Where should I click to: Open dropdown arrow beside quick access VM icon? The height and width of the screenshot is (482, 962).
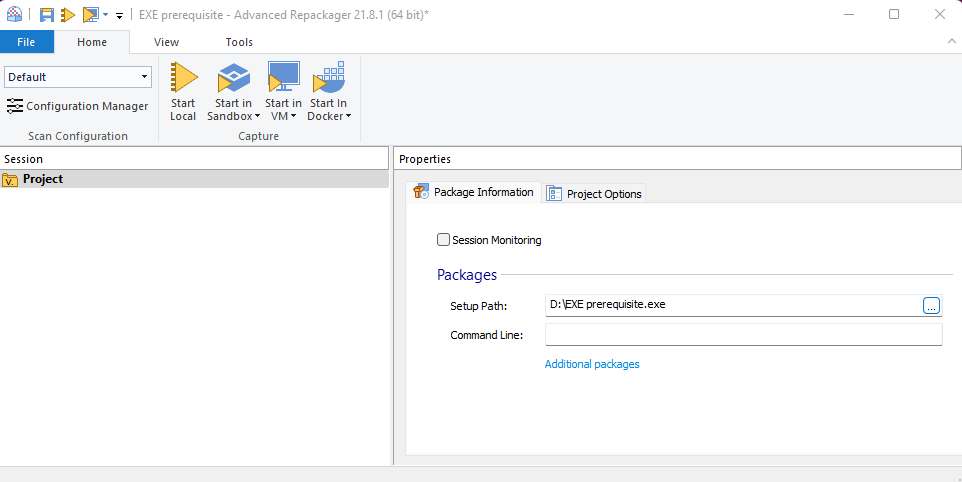[106, 15]
